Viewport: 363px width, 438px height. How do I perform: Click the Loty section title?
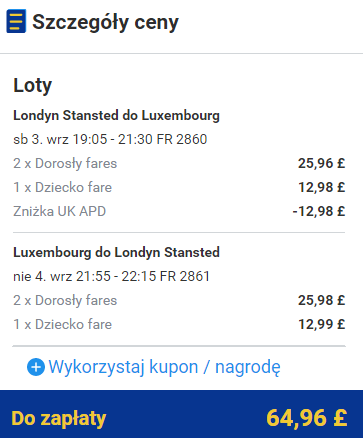click(32, 85)
